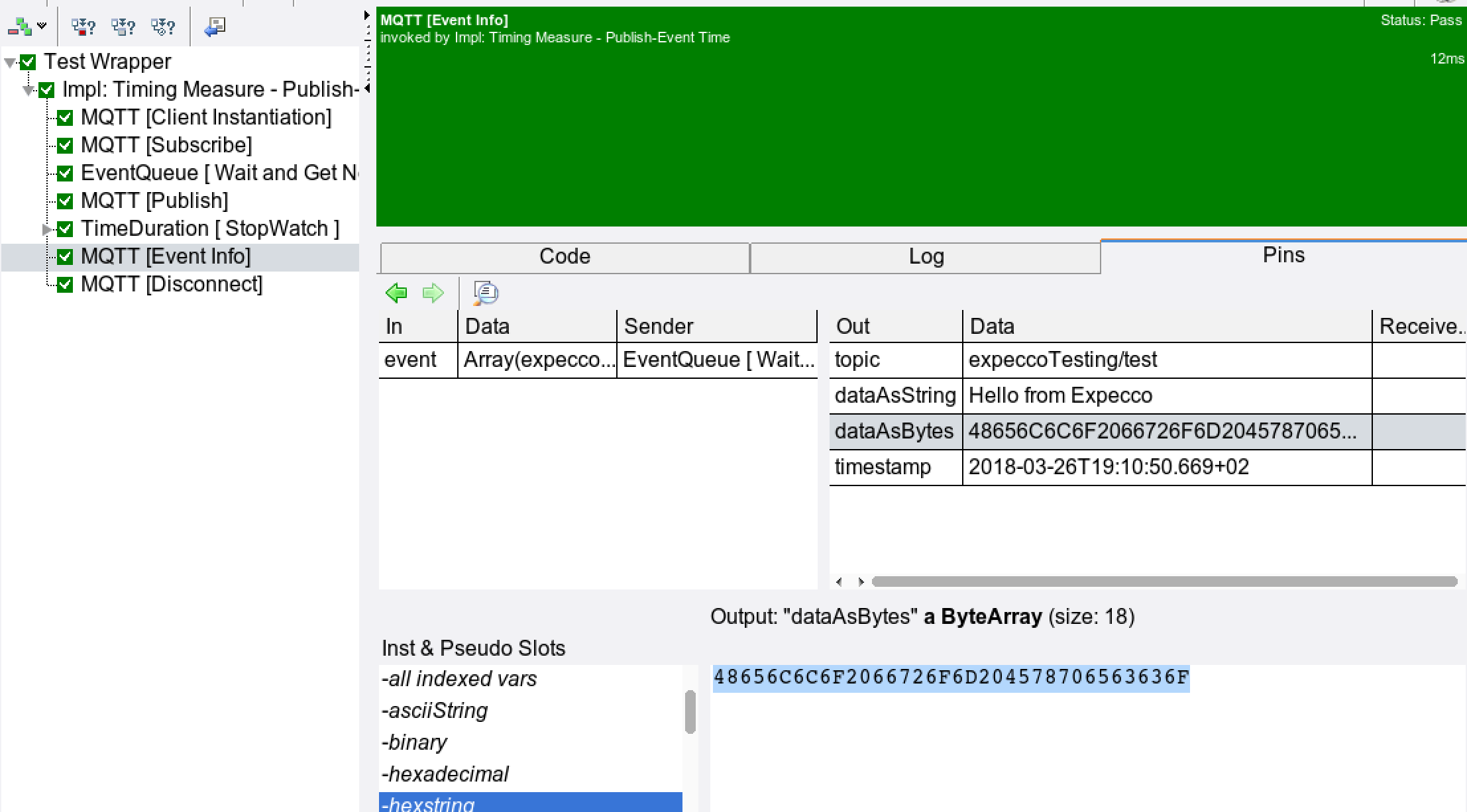Click the green forward arrow in Pins
The image size is (1467, 812).
click(433, 293)
